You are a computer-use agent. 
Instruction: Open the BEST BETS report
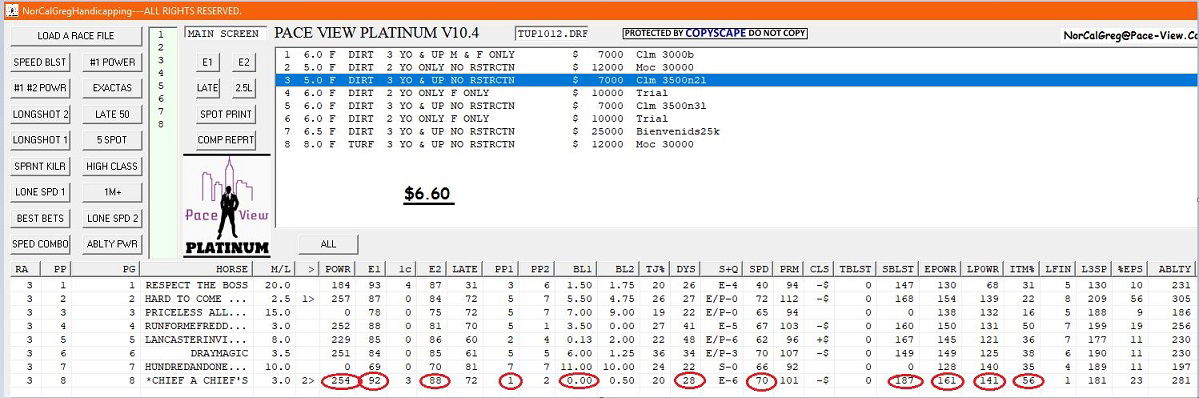(x=41, y=218)
